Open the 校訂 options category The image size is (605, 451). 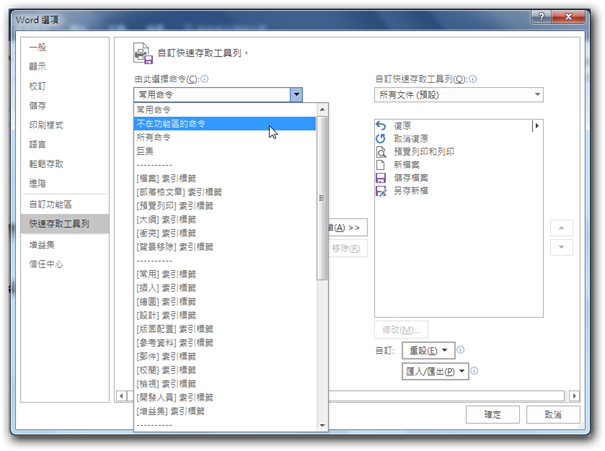pyautogui.click(x=65, y=86)
